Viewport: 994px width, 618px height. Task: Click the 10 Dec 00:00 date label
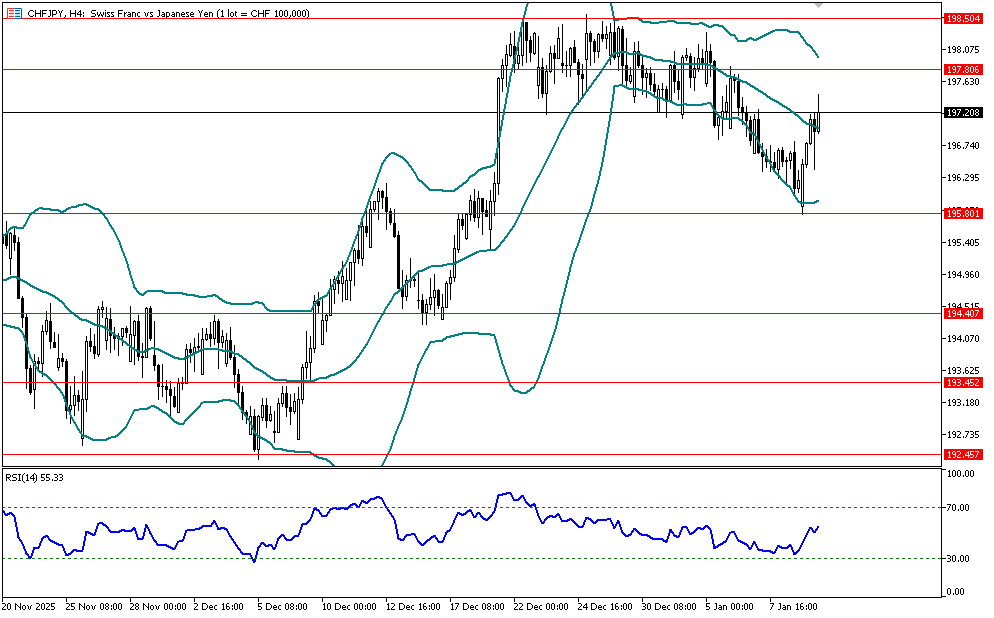(349, 606)
